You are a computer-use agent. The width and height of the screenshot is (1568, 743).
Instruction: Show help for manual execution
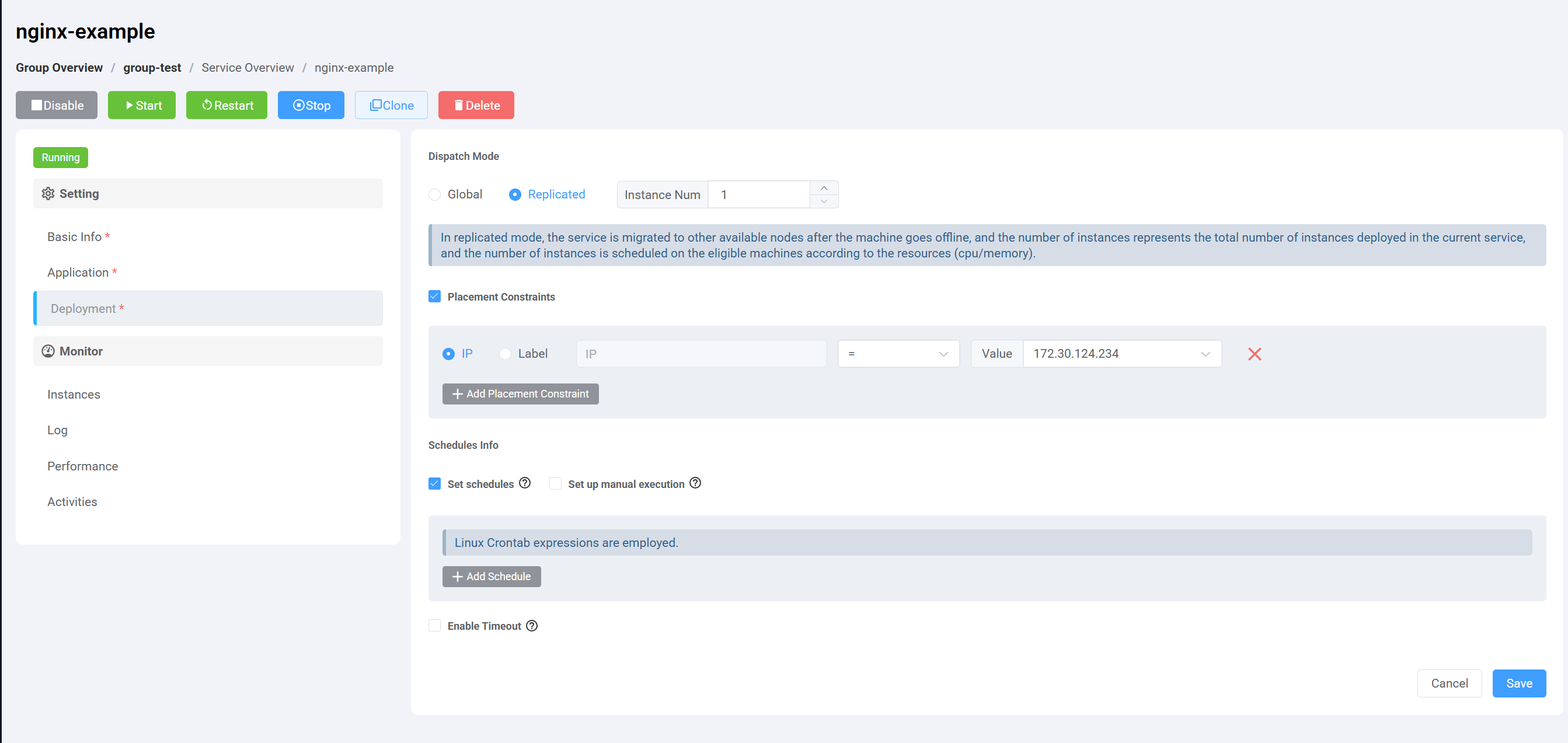pyautogui.click(x=695, y=483)
